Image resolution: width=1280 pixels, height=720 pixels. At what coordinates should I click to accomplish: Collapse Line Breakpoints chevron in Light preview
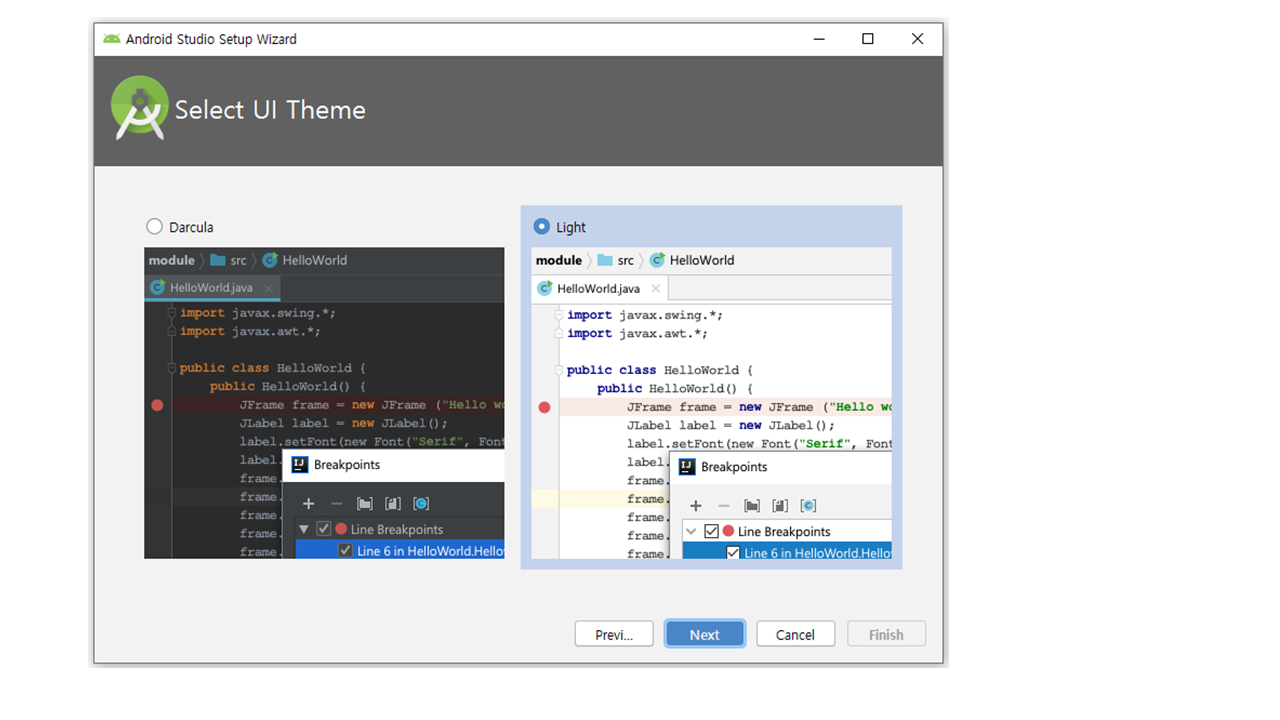pos(691,532)
